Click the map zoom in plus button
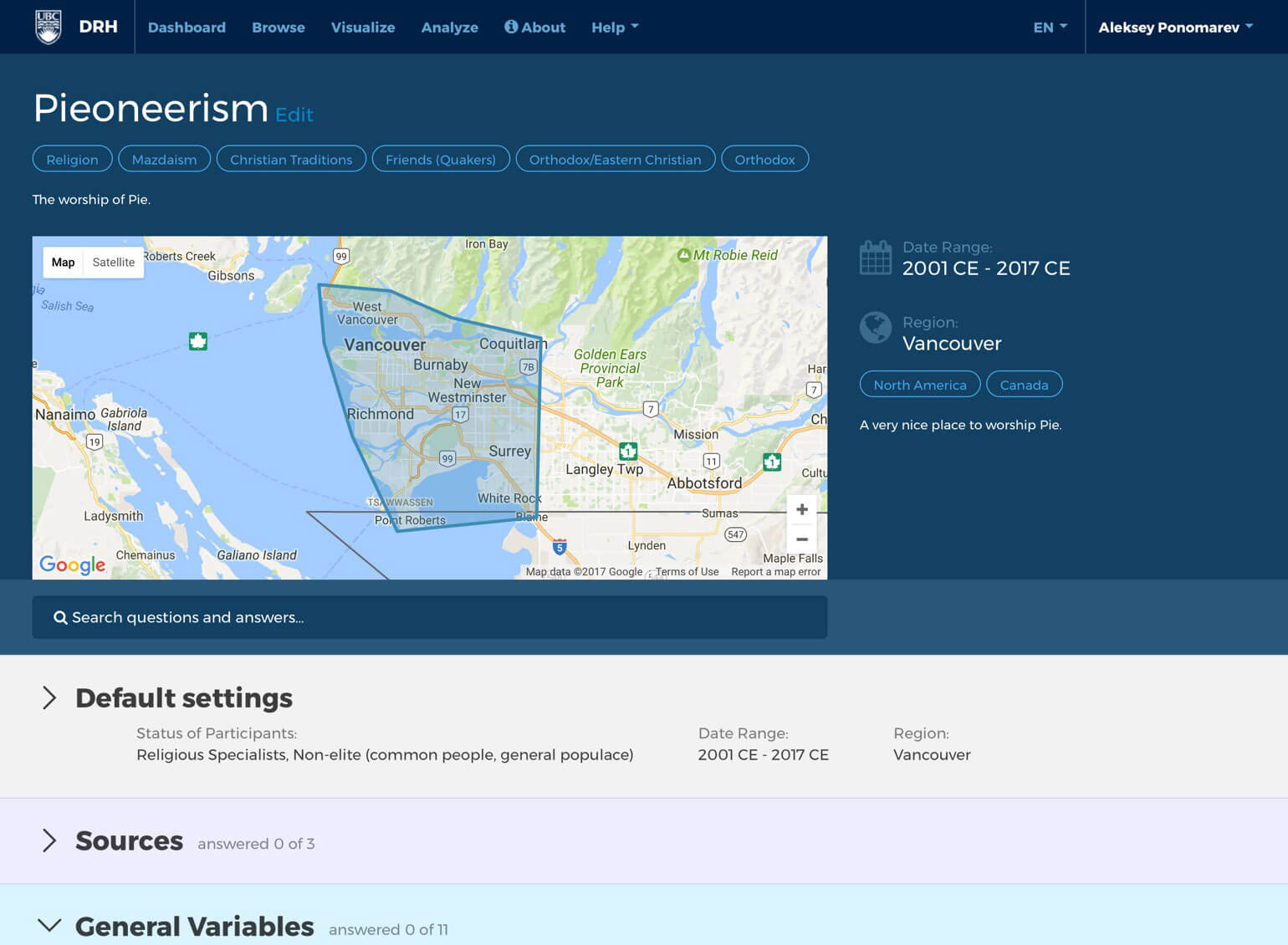This screenshot has height=945, width=1288. coord(801,509)
